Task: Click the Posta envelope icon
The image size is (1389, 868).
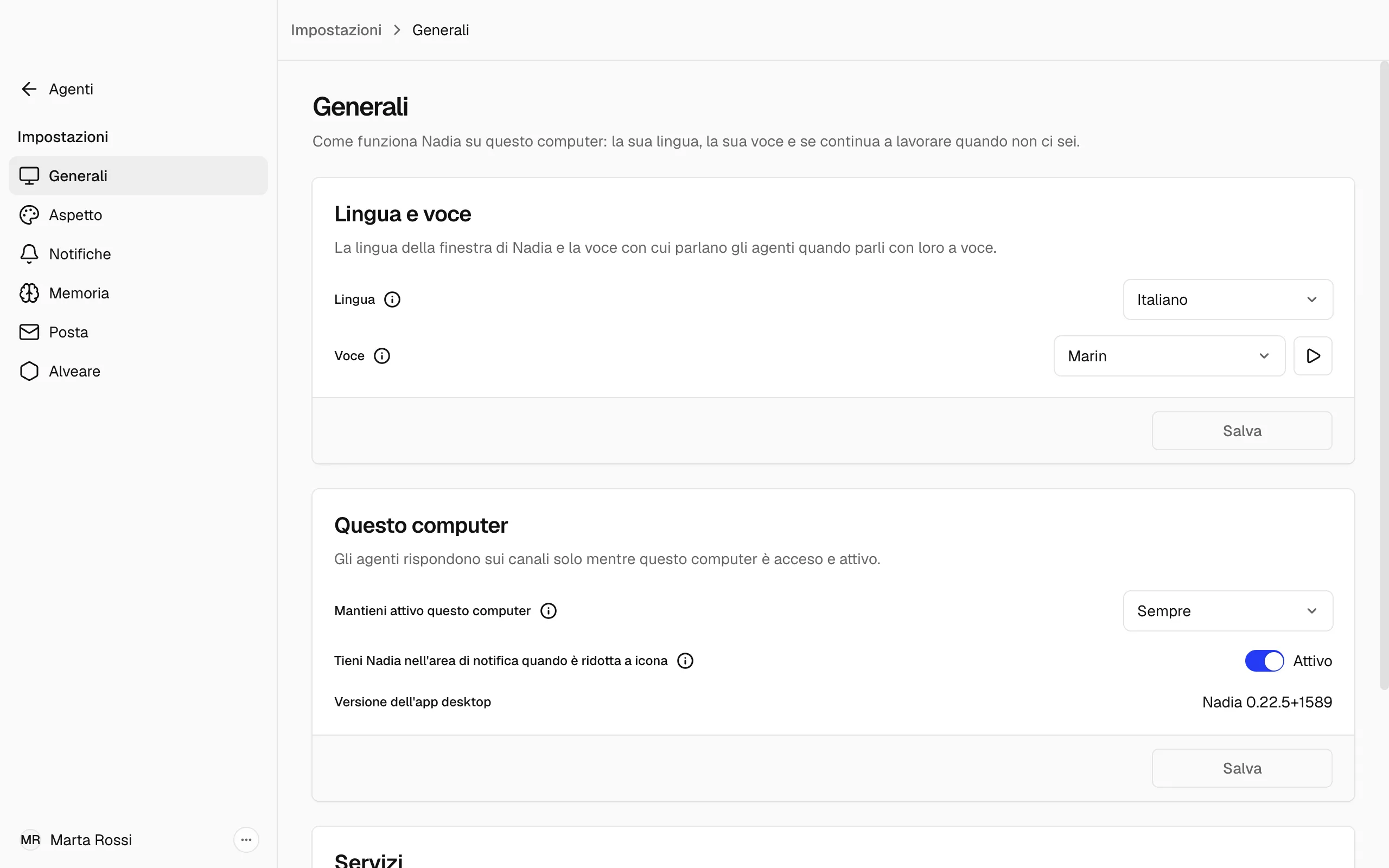Action: (x=29, y=332)
